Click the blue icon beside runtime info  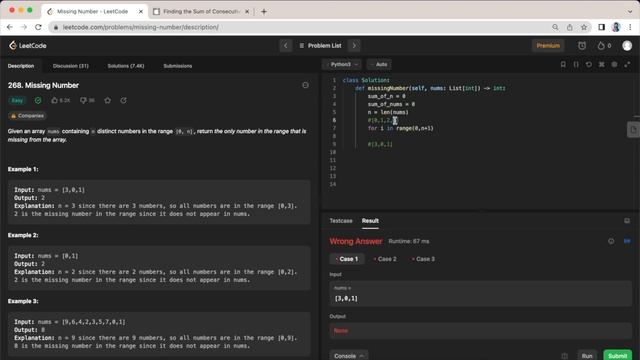point(627,241)
